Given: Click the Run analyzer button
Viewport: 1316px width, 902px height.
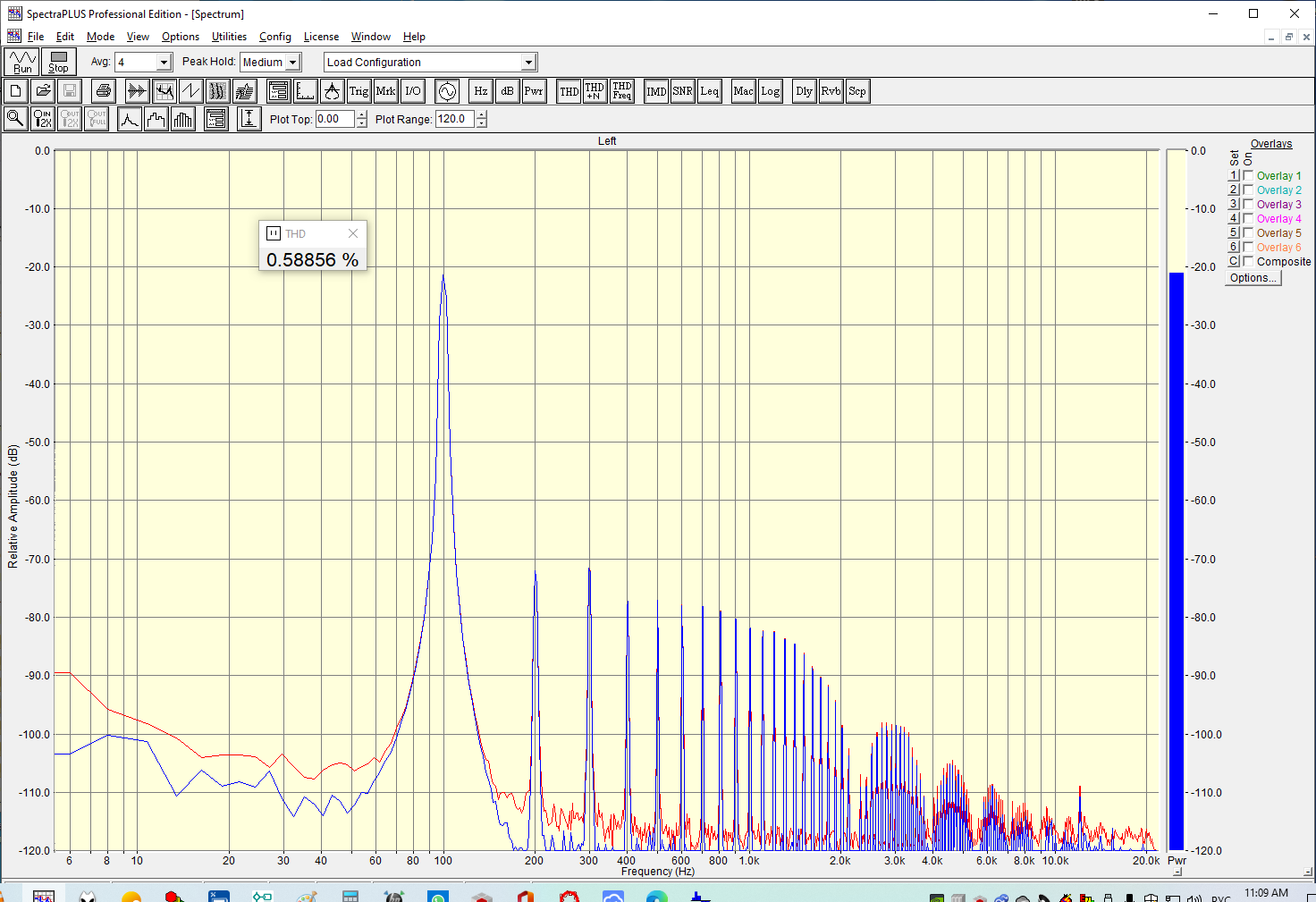Looking at the screenshot, I should click(x=22, y=62).
